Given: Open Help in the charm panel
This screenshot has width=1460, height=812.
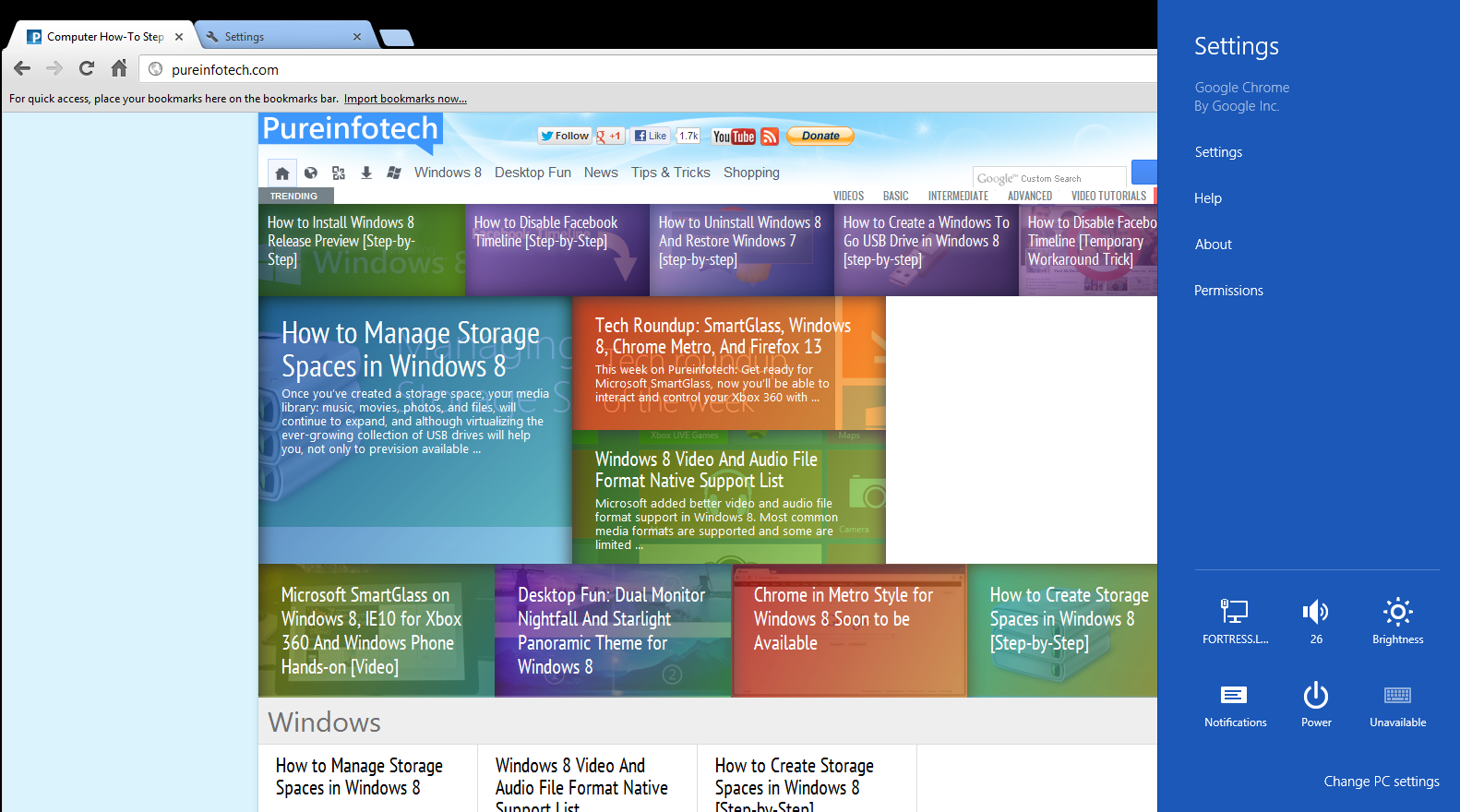Looking at the screenshot, I should (1208, 198).
